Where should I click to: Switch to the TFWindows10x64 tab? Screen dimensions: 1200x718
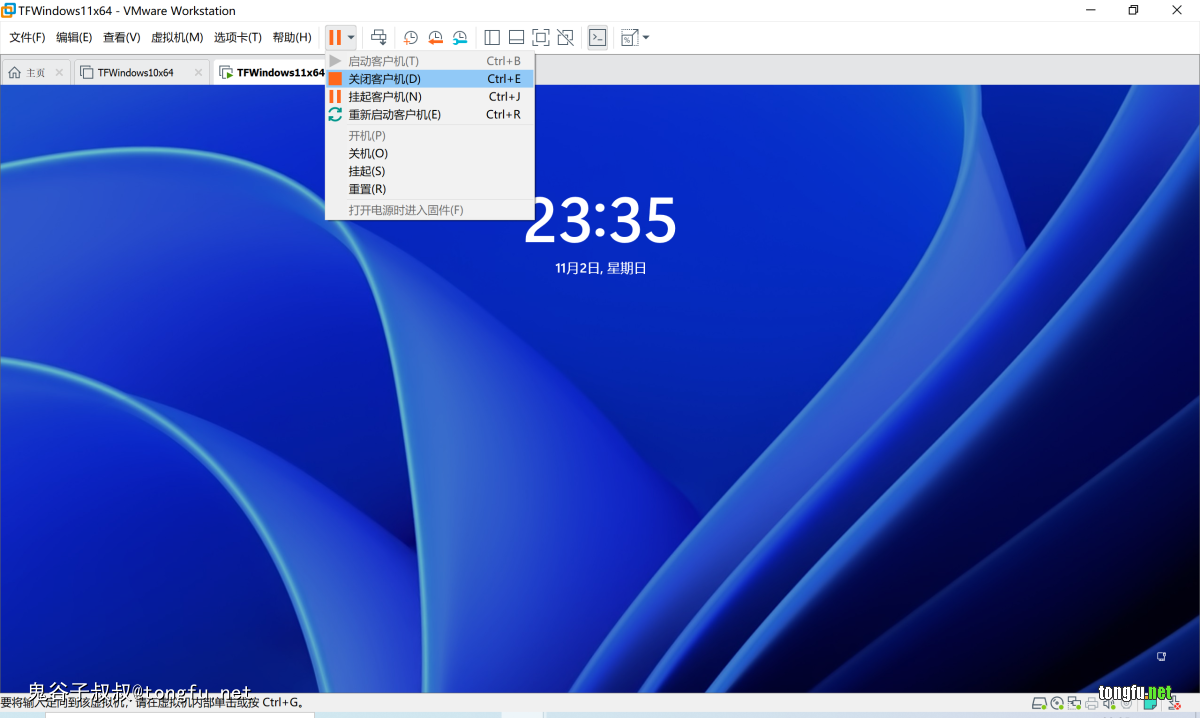point(135,73)
